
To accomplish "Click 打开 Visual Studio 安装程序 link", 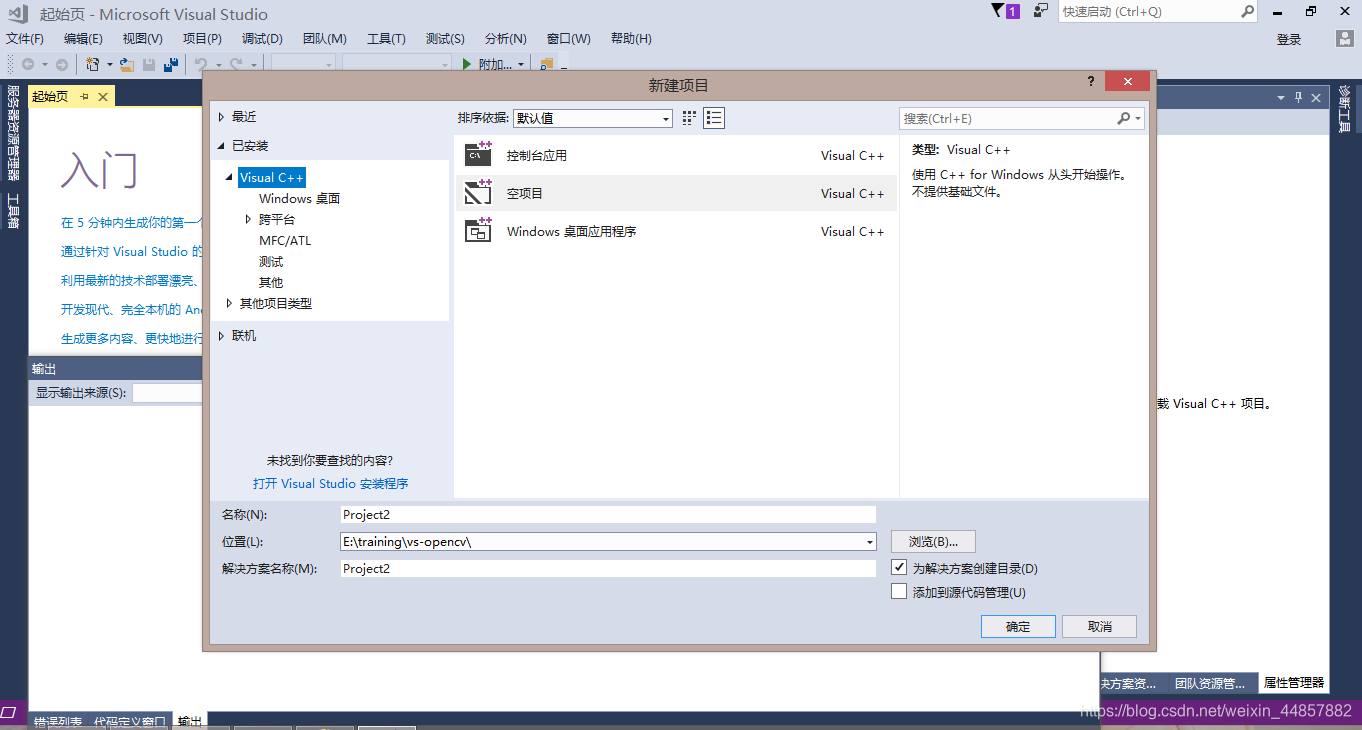I will click(331, 483).
